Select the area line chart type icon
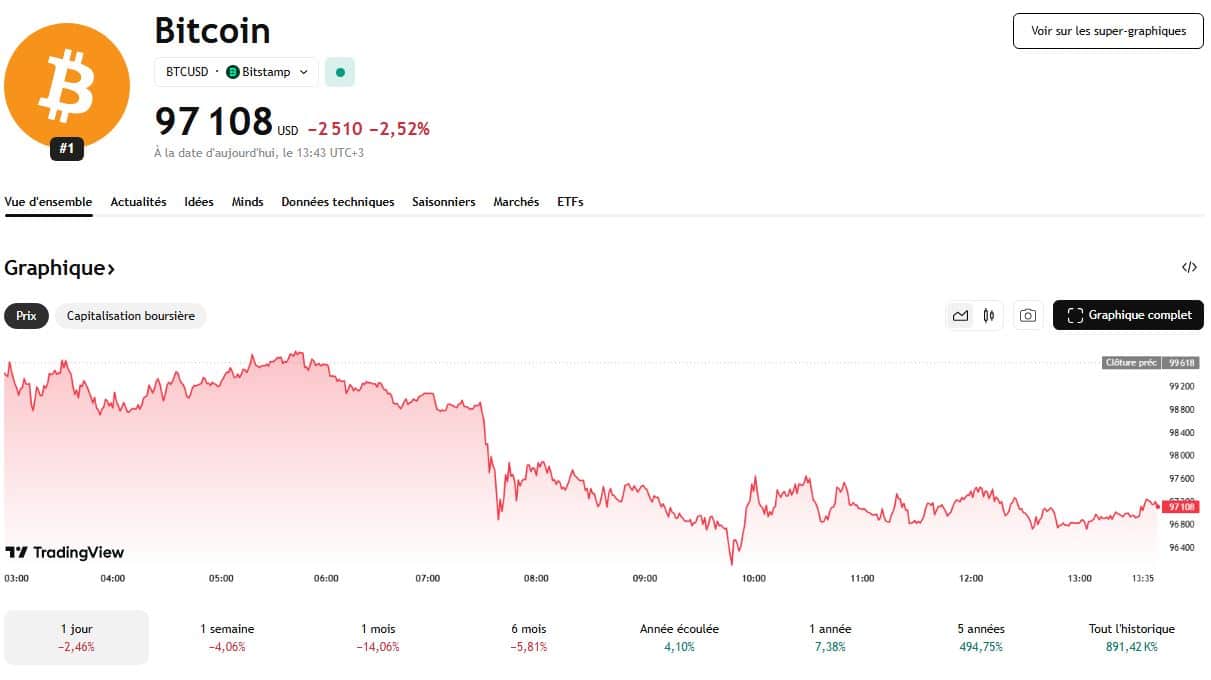This screenshot has width=1211, height=680. (960, 316)
